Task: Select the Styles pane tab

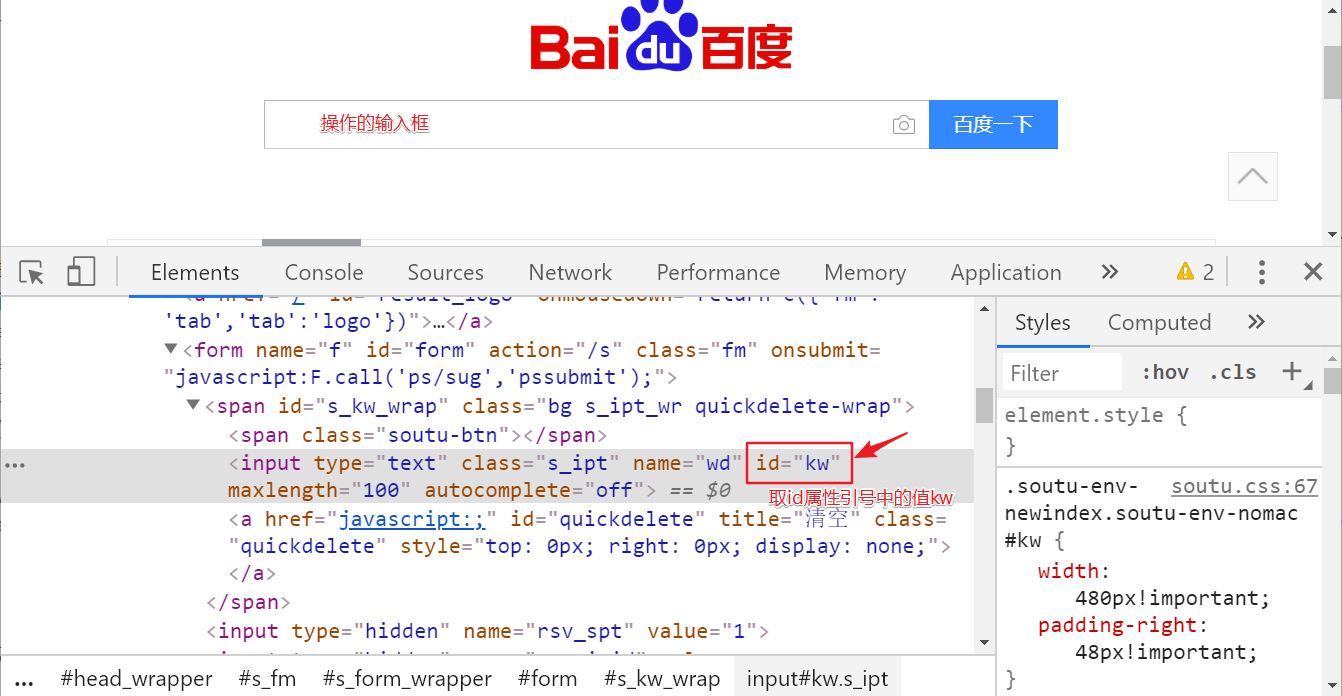Action: (x=1043, y=322)
